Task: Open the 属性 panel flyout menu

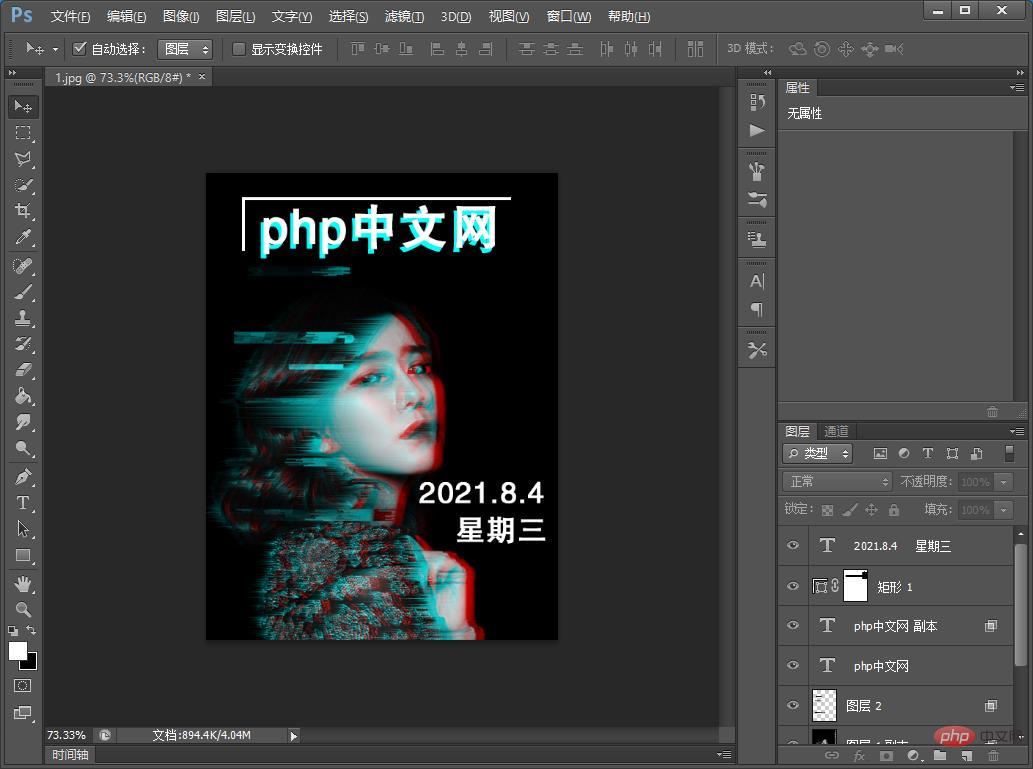Action: [1017, 88]
